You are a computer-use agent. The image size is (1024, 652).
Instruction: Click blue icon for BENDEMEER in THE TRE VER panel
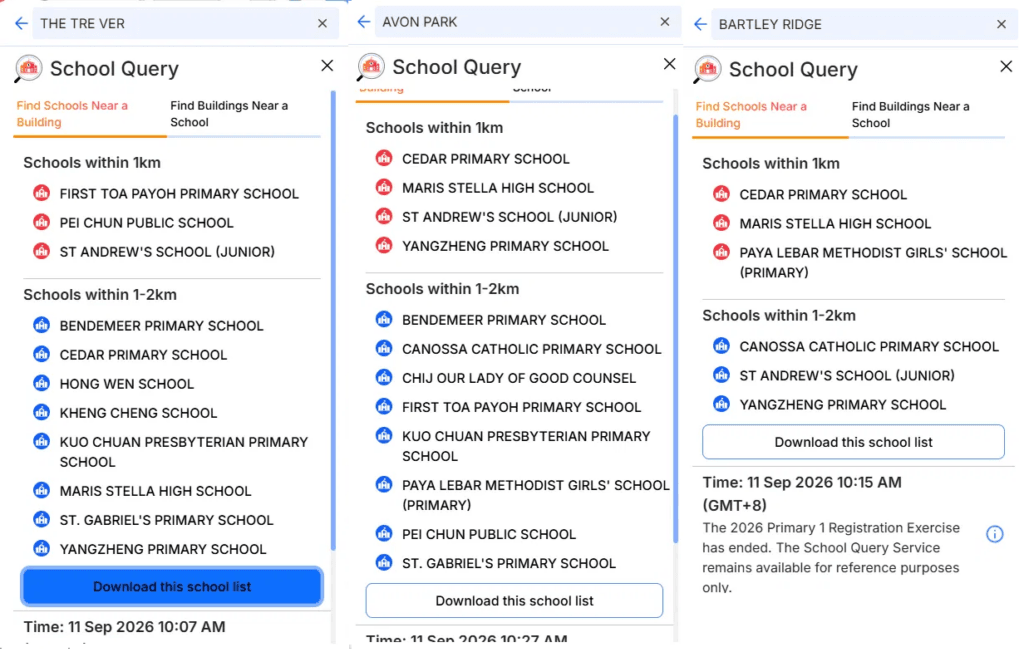coord(41,325)
